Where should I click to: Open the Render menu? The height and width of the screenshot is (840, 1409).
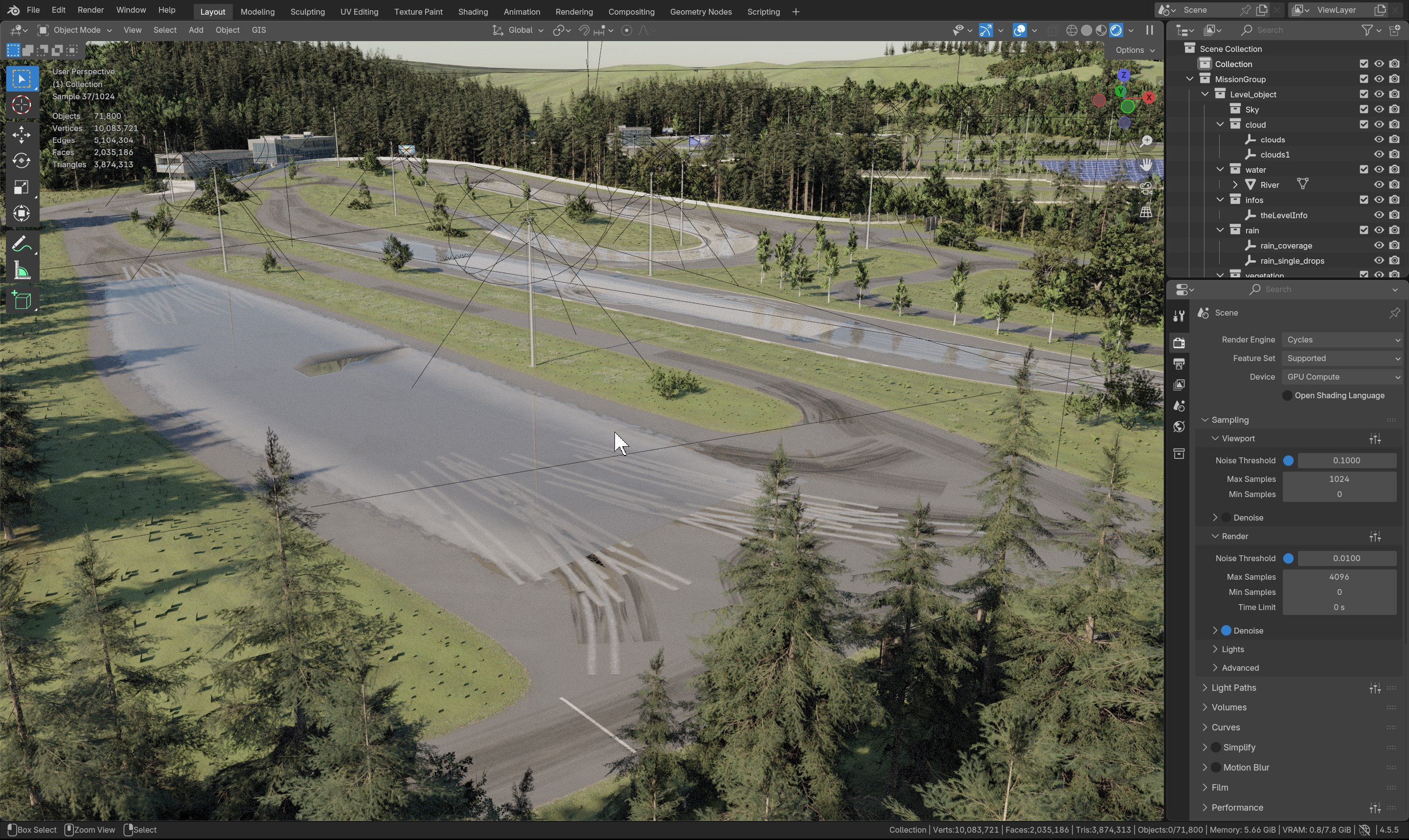[x=91, y=10]
